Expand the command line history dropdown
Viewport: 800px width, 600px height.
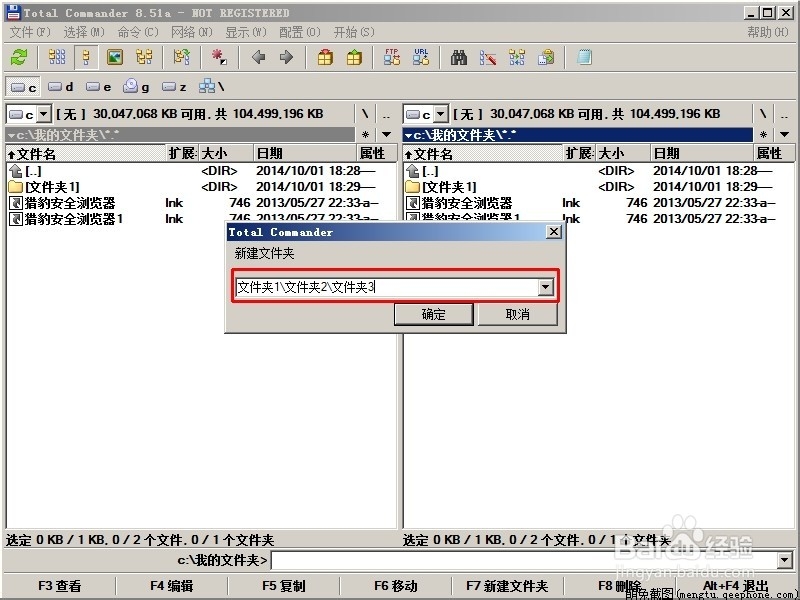pyautogui.click(x=785, y=561)
